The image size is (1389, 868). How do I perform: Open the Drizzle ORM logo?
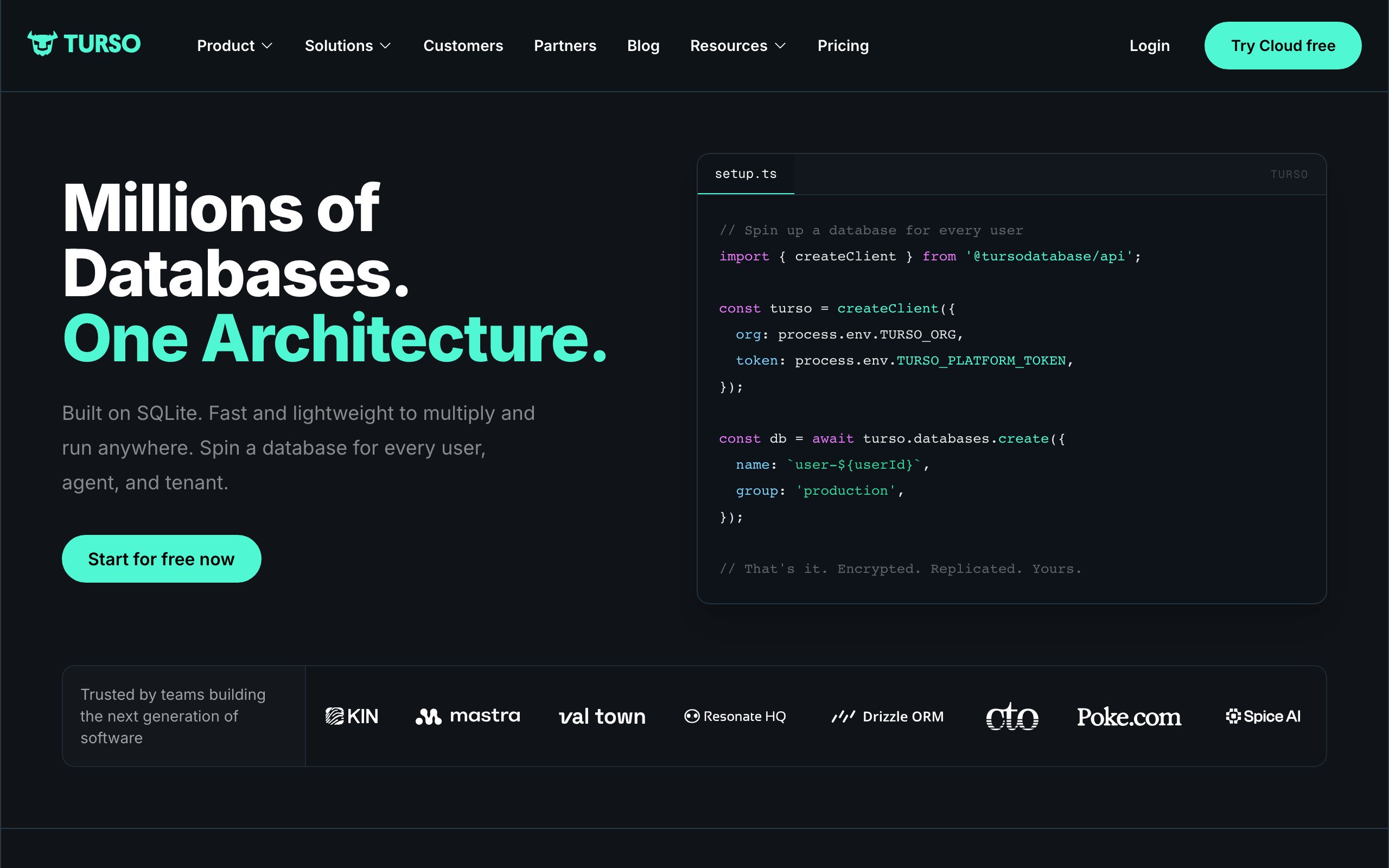pos(887,717)
